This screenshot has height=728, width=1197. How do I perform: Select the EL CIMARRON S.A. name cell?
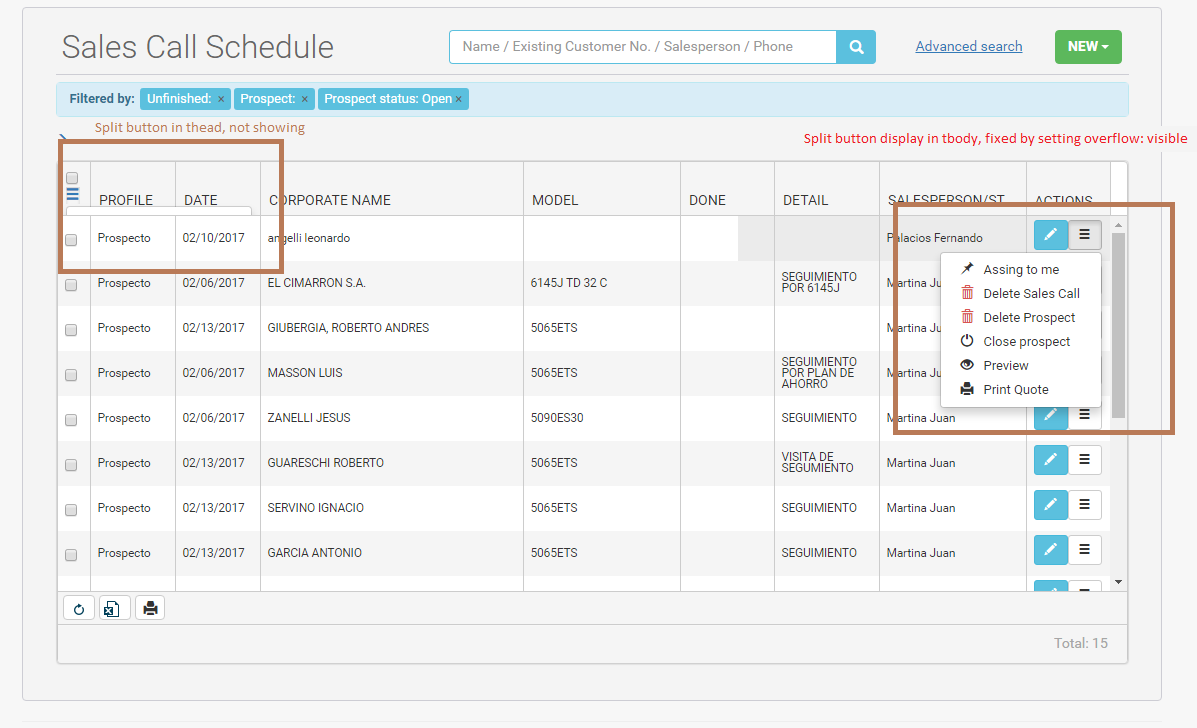tap(392, 283)
